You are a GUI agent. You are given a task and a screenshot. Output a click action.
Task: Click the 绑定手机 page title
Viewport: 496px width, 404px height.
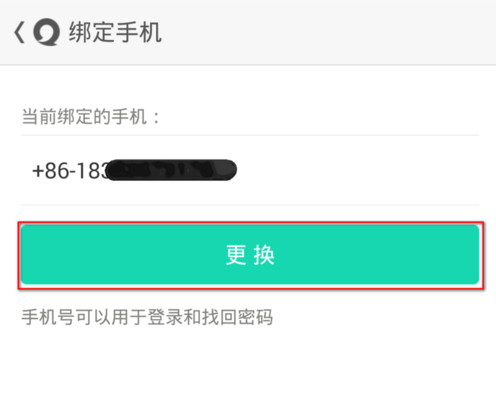(x=115, y=32)
